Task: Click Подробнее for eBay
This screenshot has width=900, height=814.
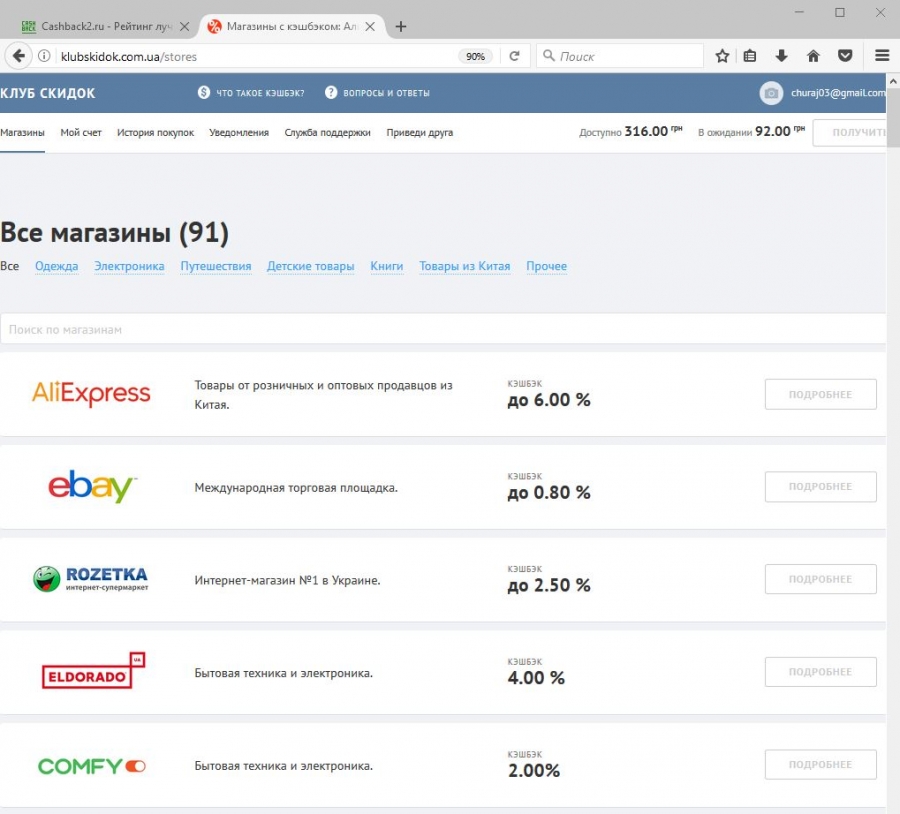Action: [x=820, y=487]
